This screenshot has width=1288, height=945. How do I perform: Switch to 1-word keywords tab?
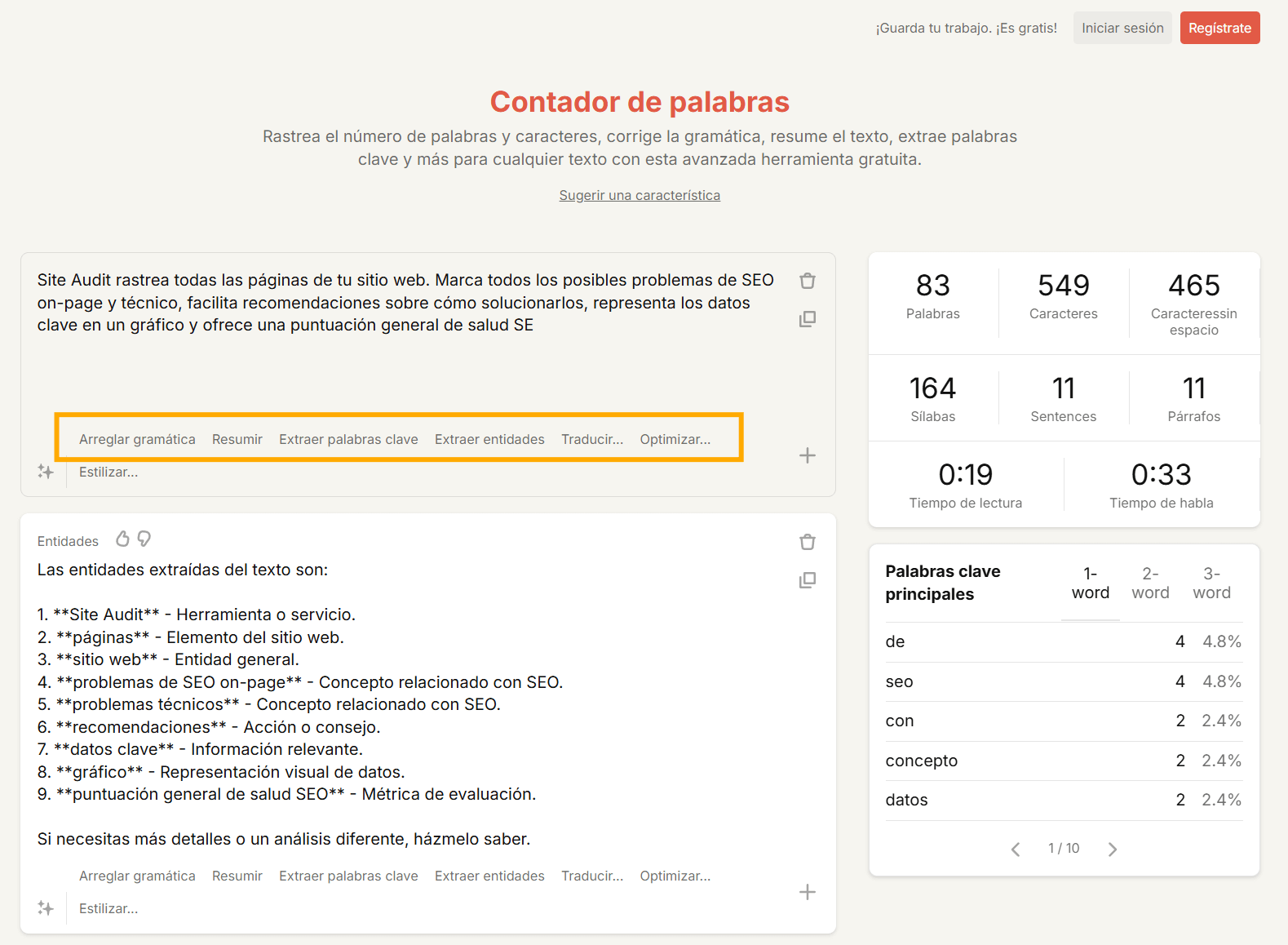click(1091, 583)
